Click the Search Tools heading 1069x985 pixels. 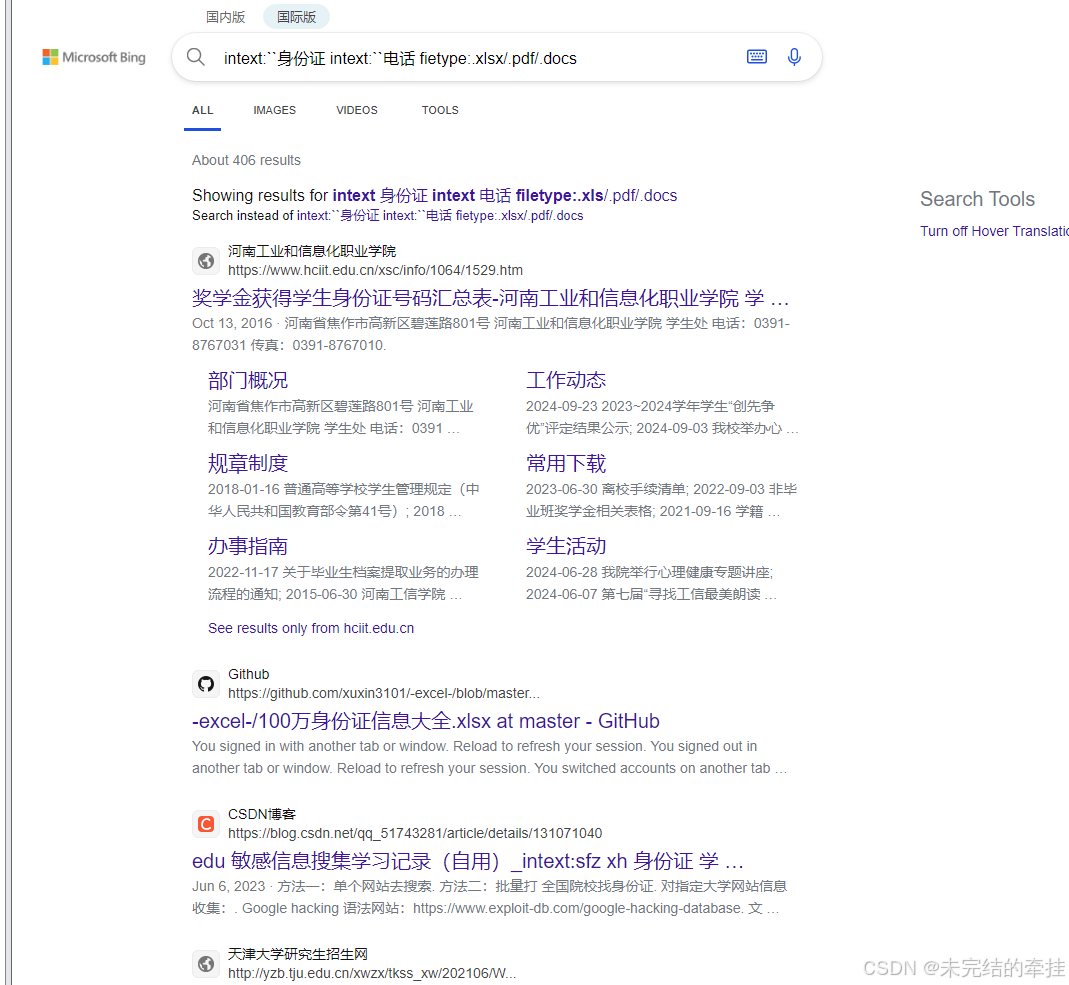tap(978, 199)
